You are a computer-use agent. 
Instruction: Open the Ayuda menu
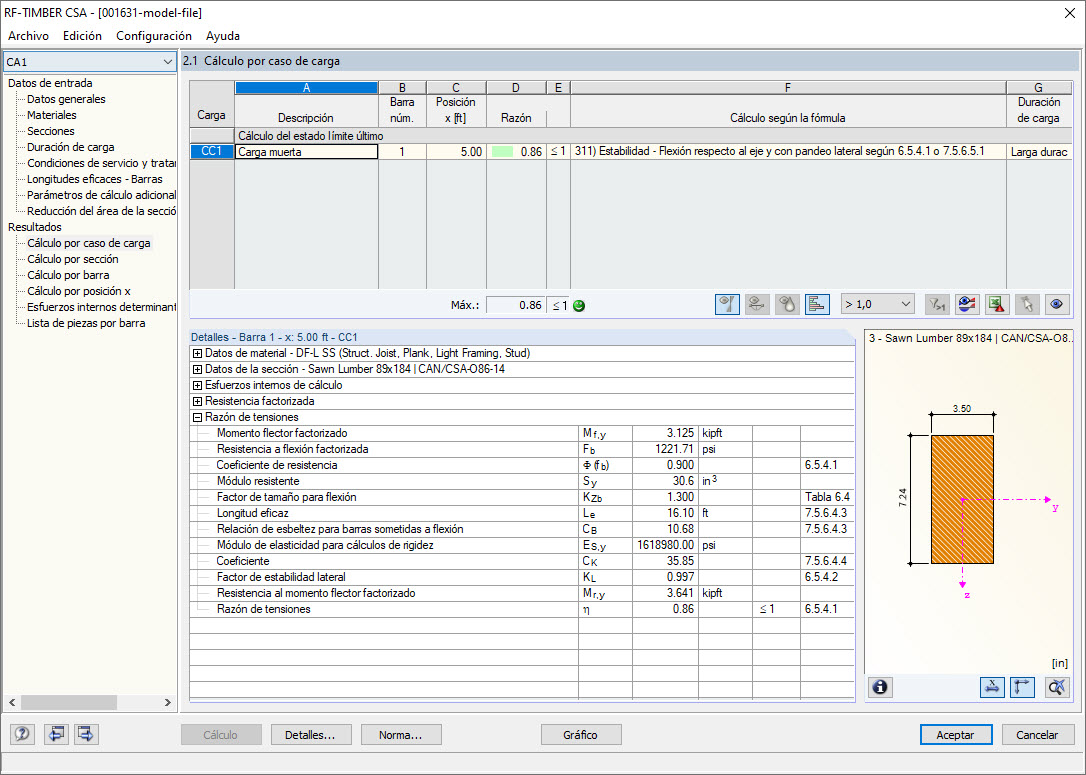pos(223,36)
